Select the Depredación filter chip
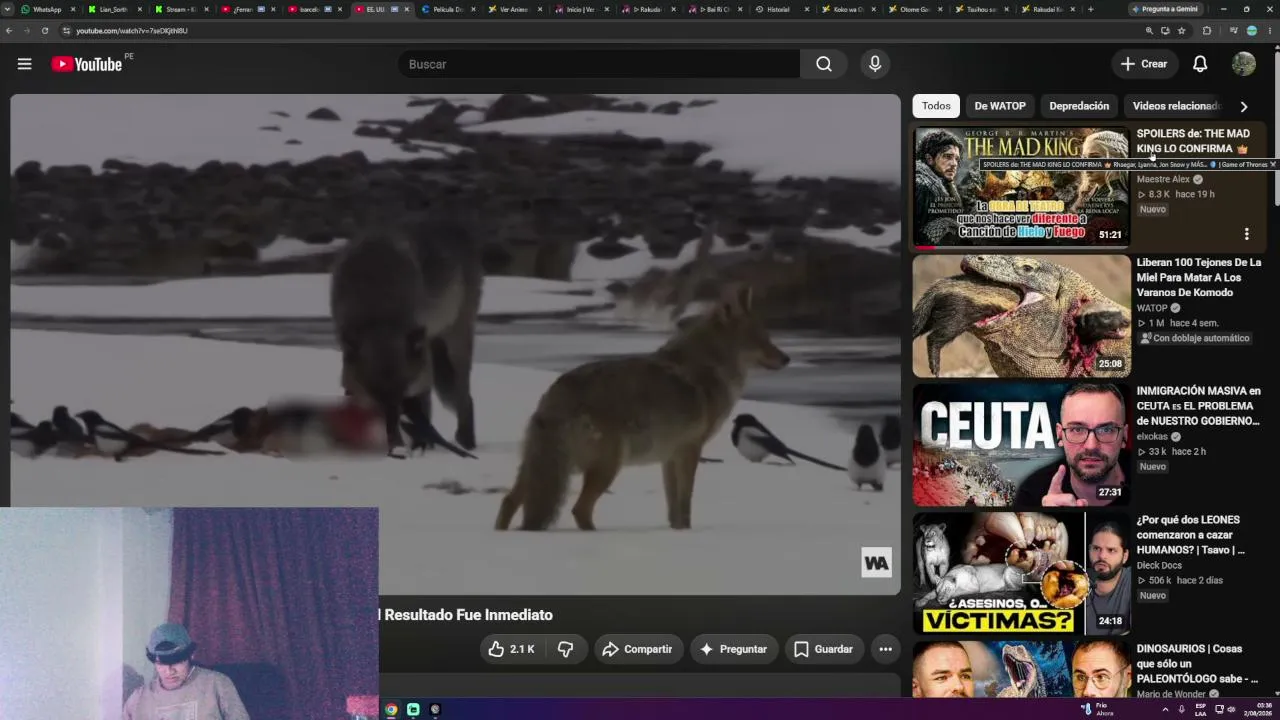The width and height of the screenshot is (1280, 720). point(1079,106)
